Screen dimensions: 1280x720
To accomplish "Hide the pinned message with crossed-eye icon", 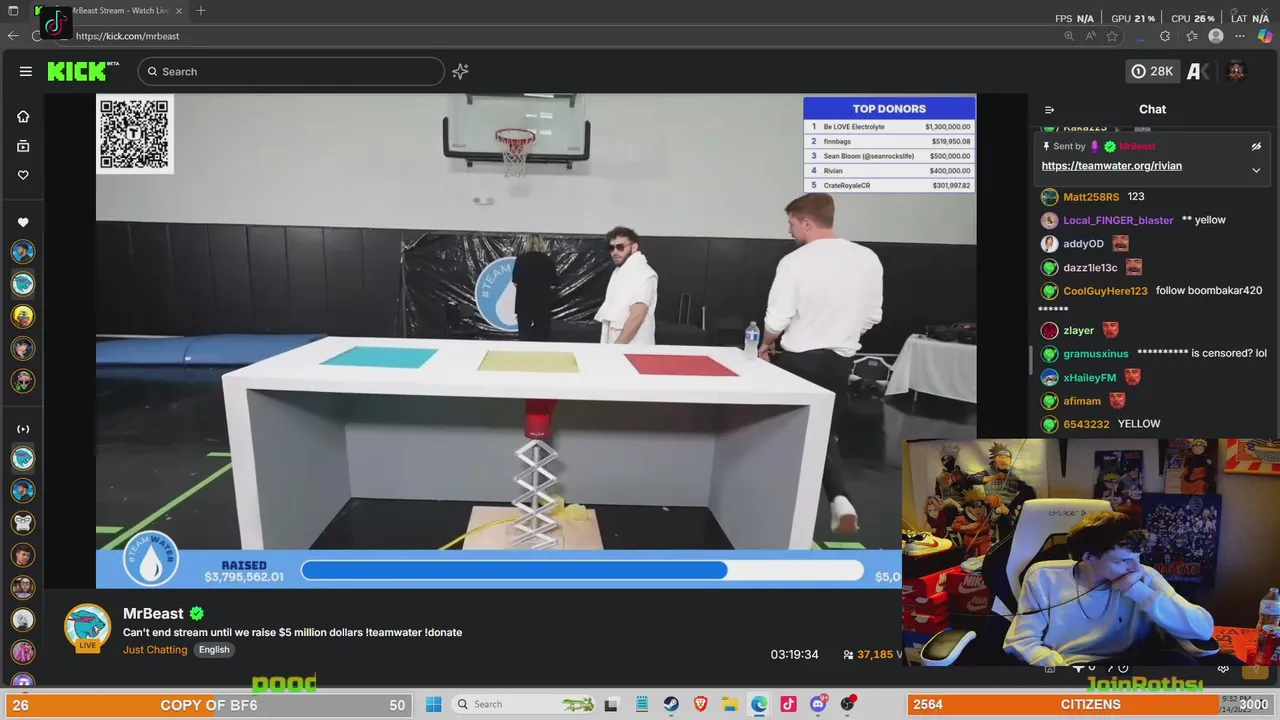I will tap(1256, 146).
